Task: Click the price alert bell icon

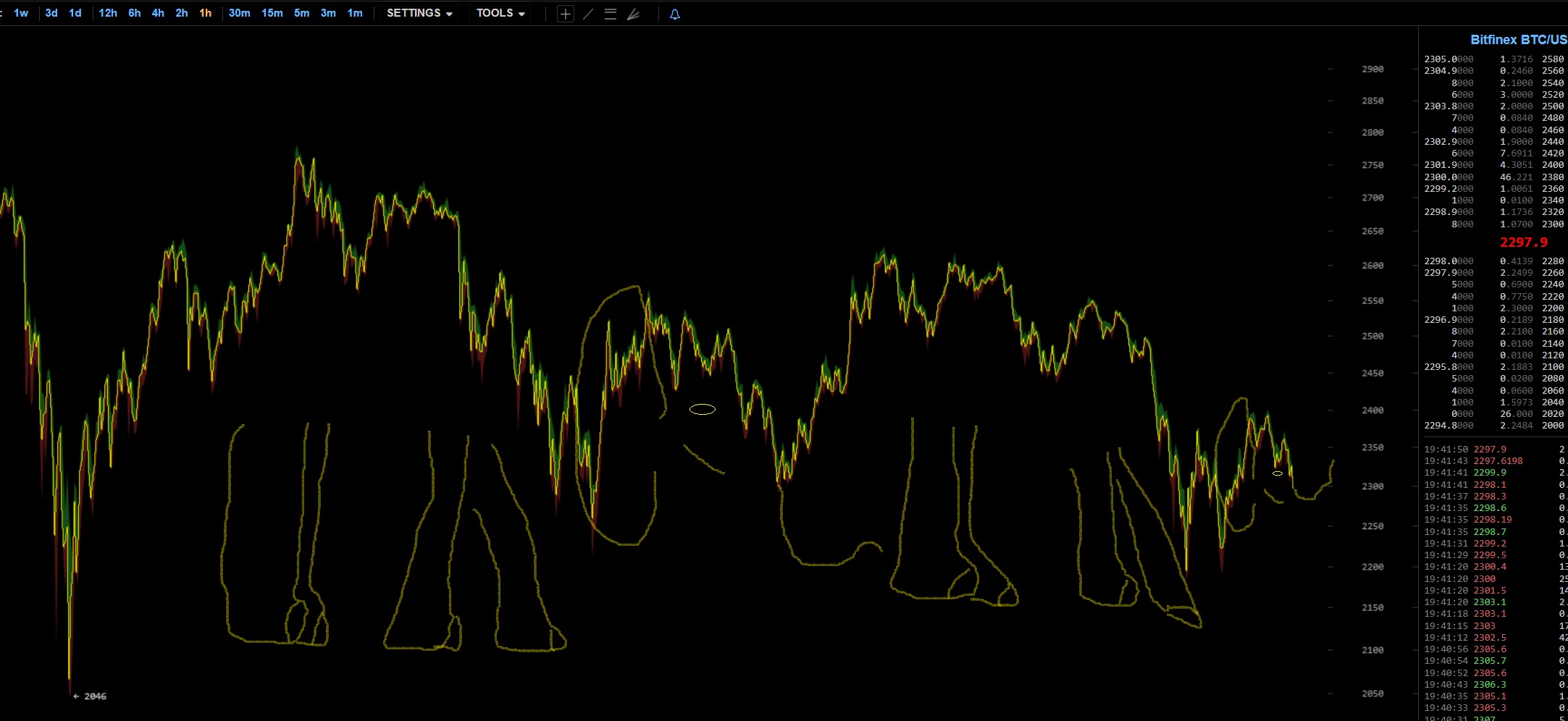Action: click(x=675, y=14)
